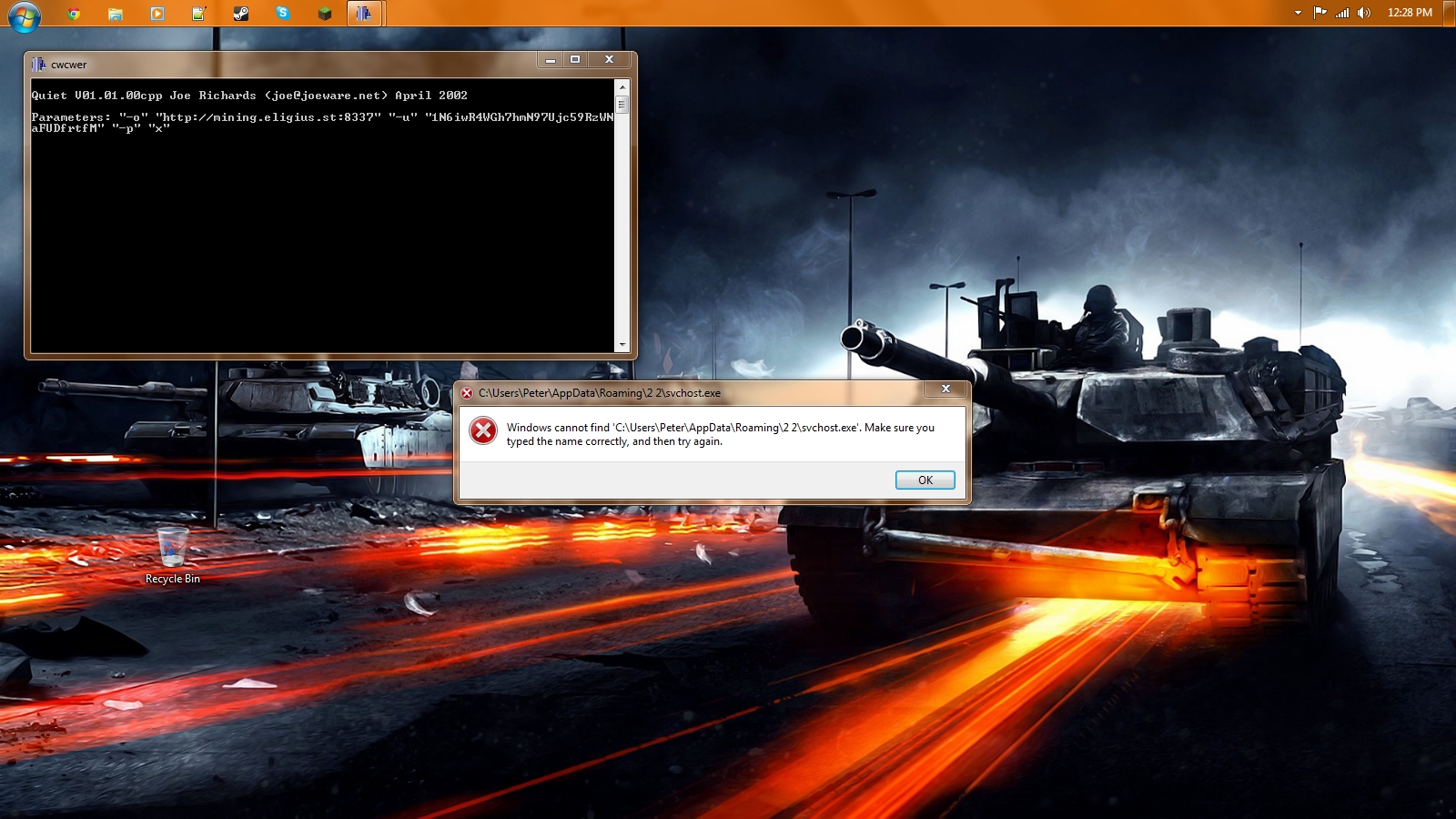Close the cwcwer console window
Image resolution: width=1456 pixels, height=819 pixels.
[x=609, y=60]
